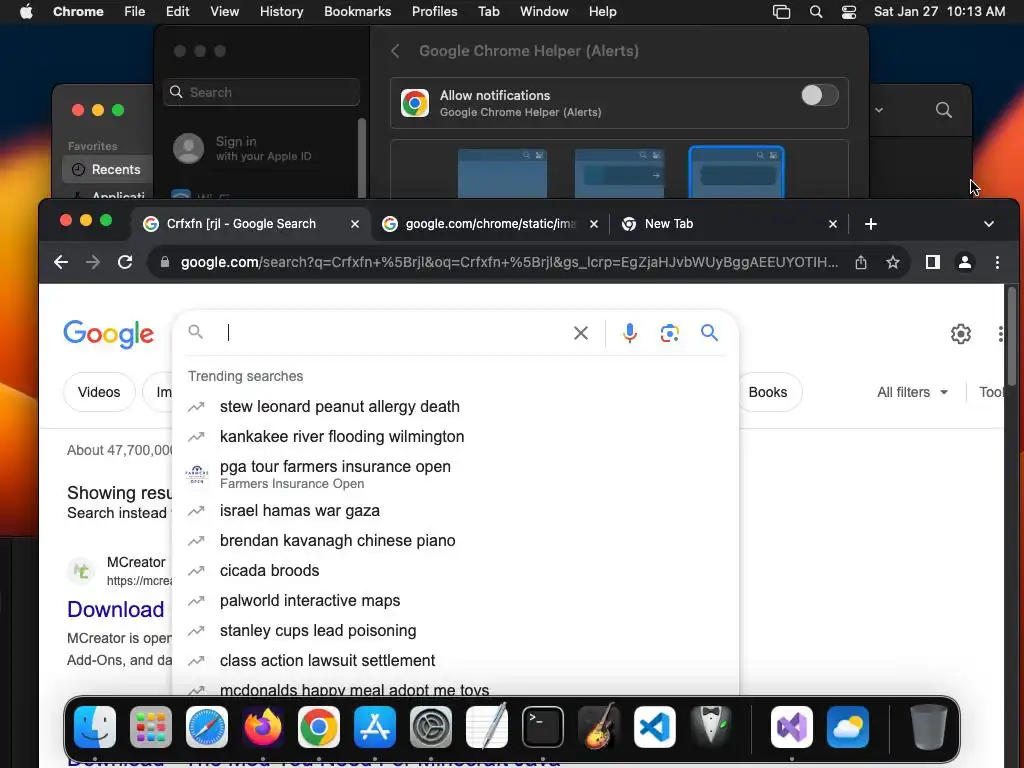
Task: Click the Finder window search icon
Action: click(944, 110)
